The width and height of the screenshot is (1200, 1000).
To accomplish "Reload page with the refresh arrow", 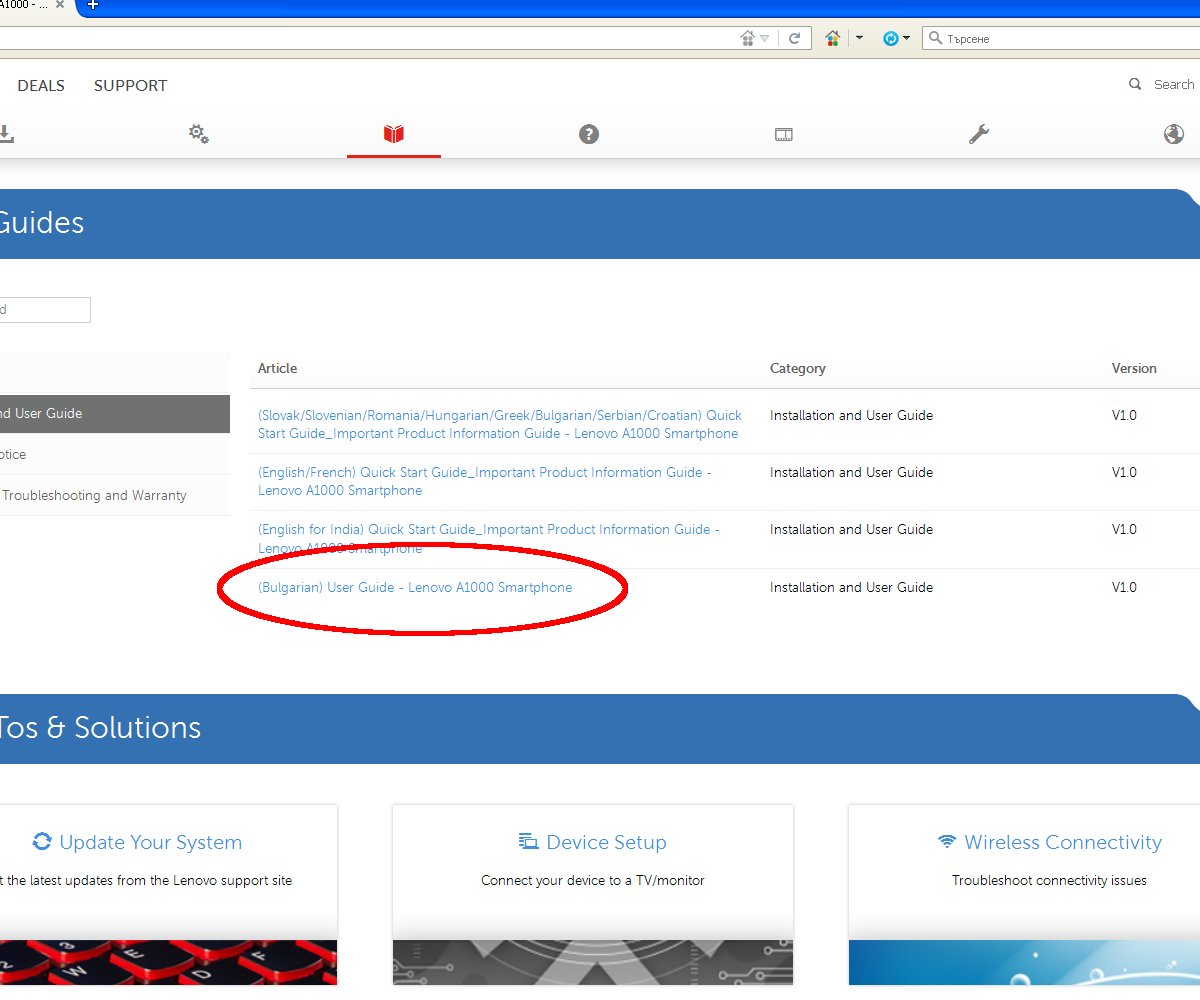I will [x=795, y=38].
